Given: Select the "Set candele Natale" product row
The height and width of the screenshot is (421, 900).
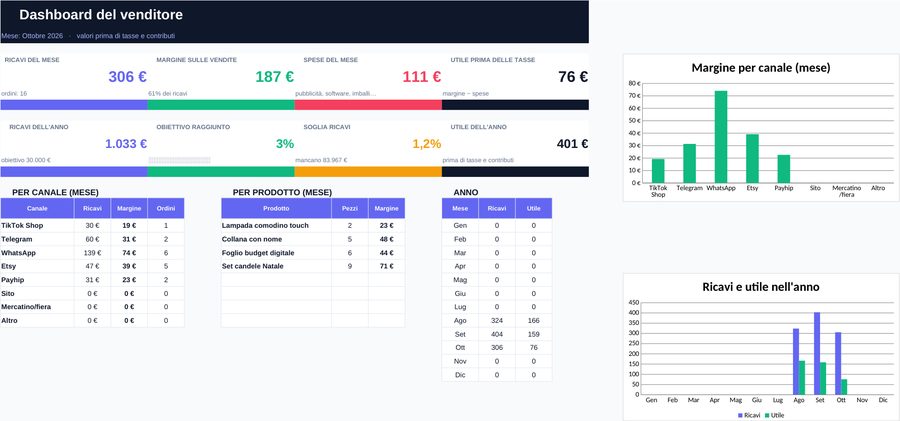Looking at the screenshot, I should click(x=313, y=266).
